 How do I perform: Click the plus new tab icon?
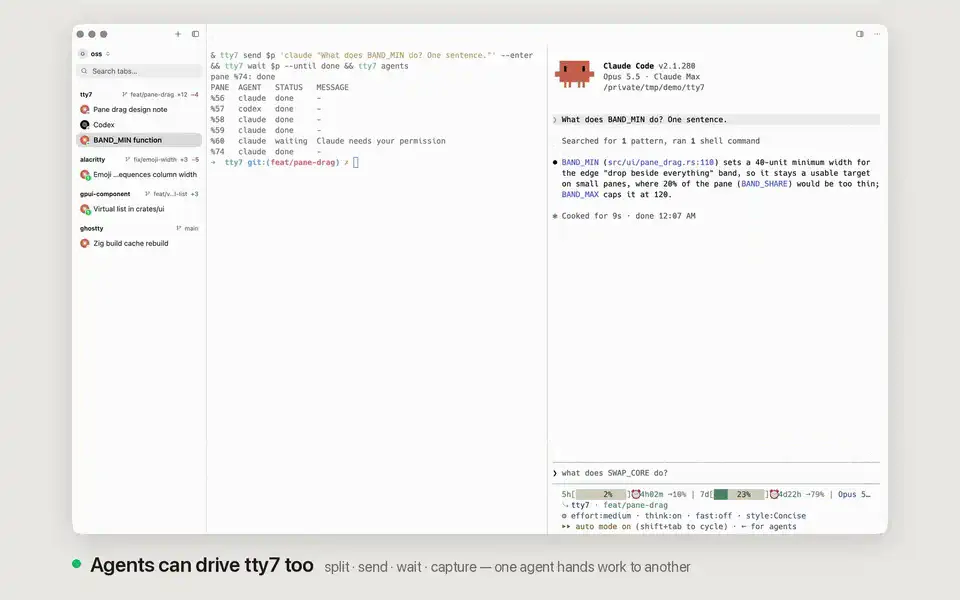178,34
